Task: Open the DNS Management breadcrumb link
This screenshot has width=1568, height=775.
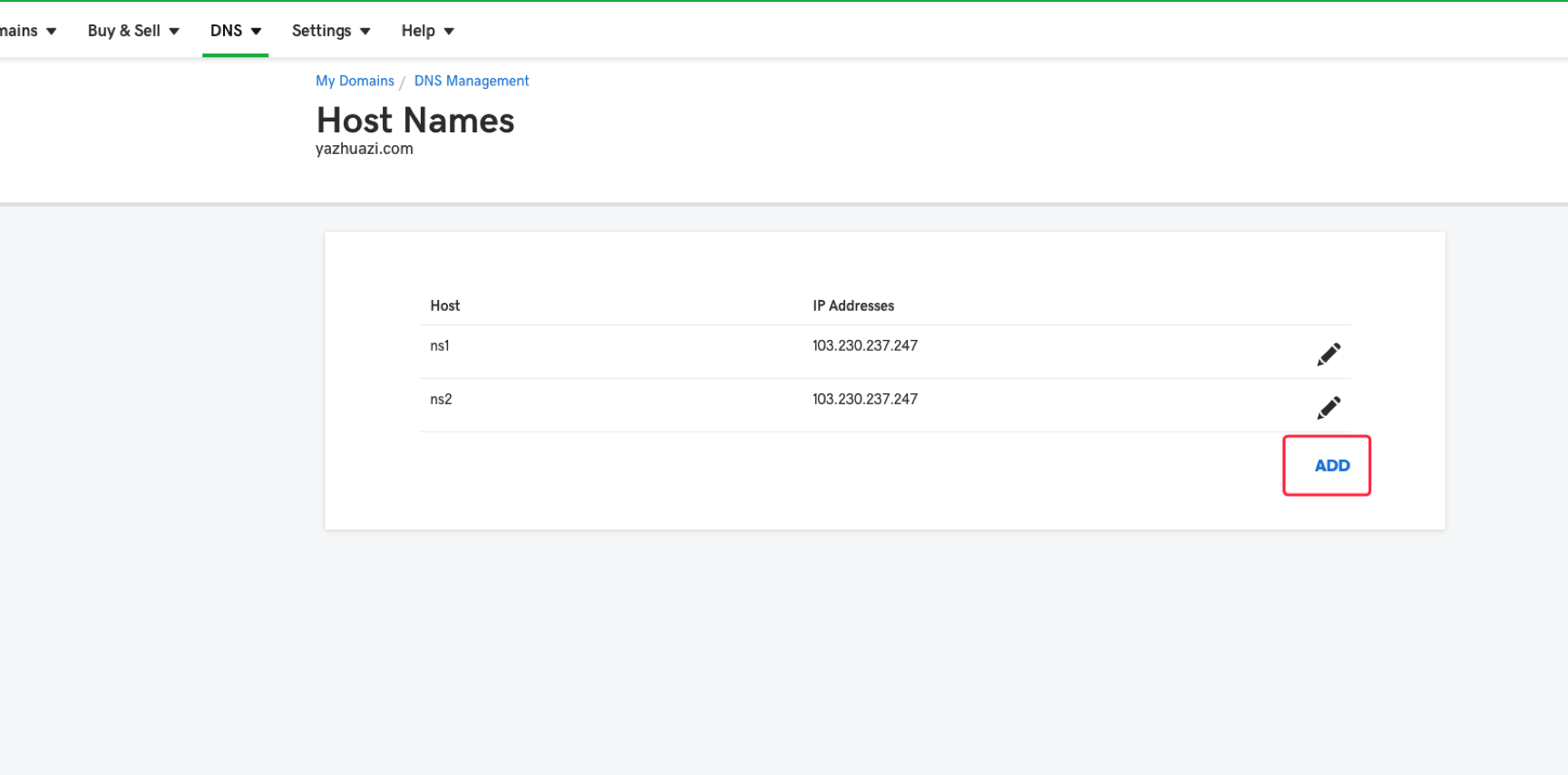Action: [x=471, y=81]
